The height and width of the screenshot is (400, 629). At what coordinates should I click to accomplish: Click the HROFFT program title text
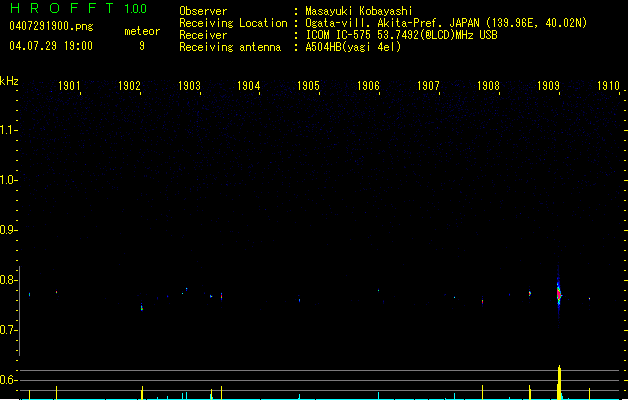click(62, 8)
